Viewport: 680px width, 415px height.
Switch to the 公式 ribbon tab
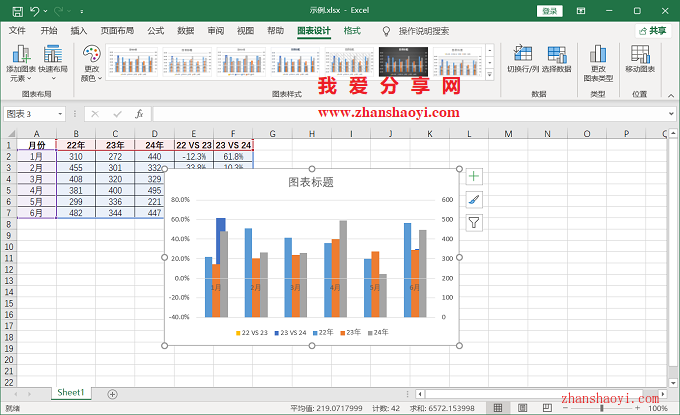tap(155, 30)
